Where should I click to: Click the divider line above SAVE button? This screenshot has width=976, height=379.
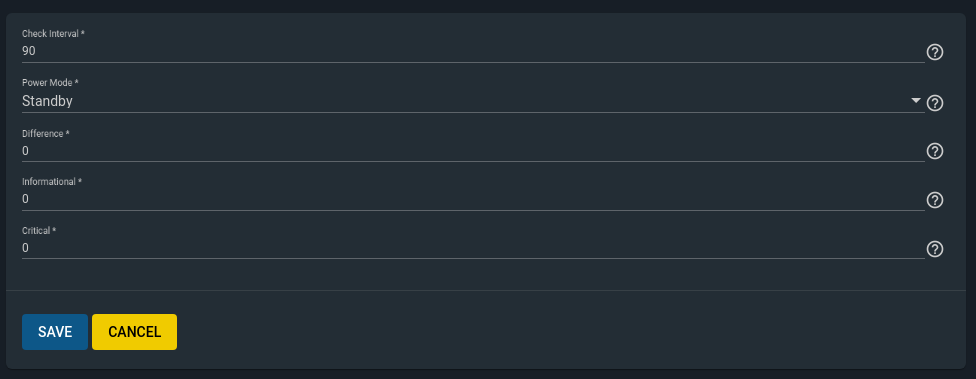click(486, 290)
